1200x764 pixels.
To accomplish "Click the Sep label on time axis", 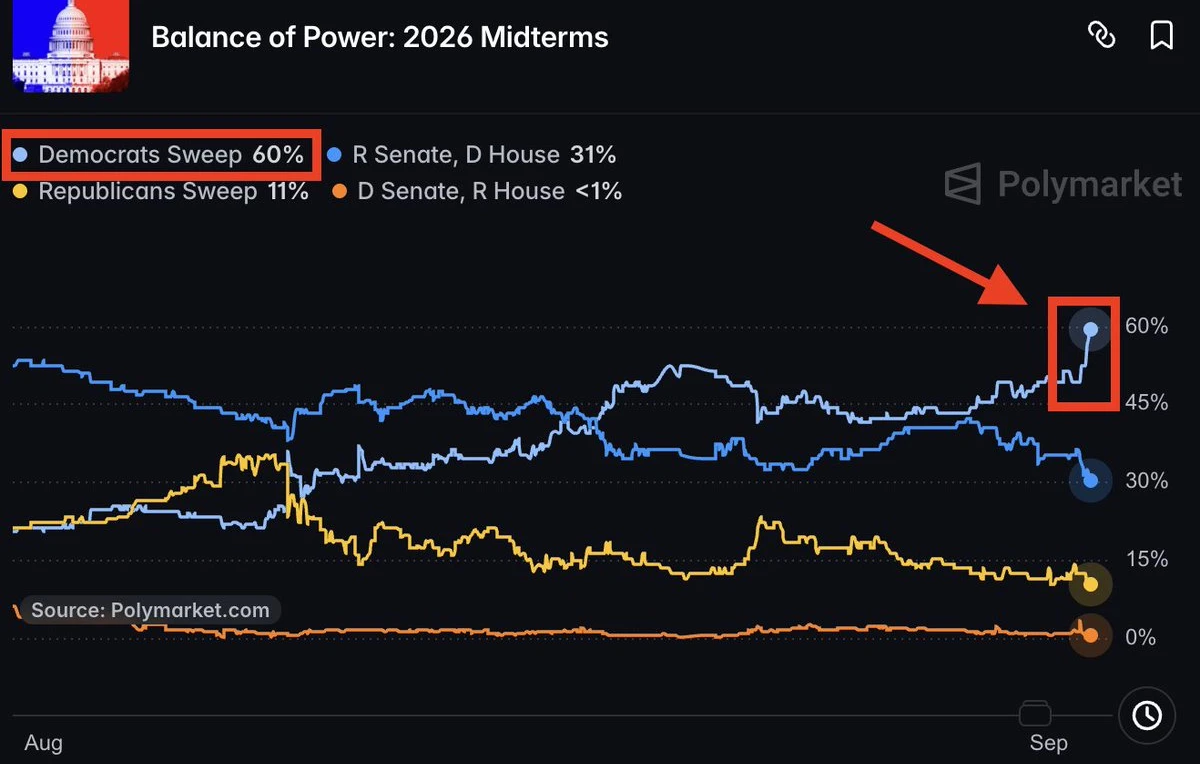I will point(1048,743).
